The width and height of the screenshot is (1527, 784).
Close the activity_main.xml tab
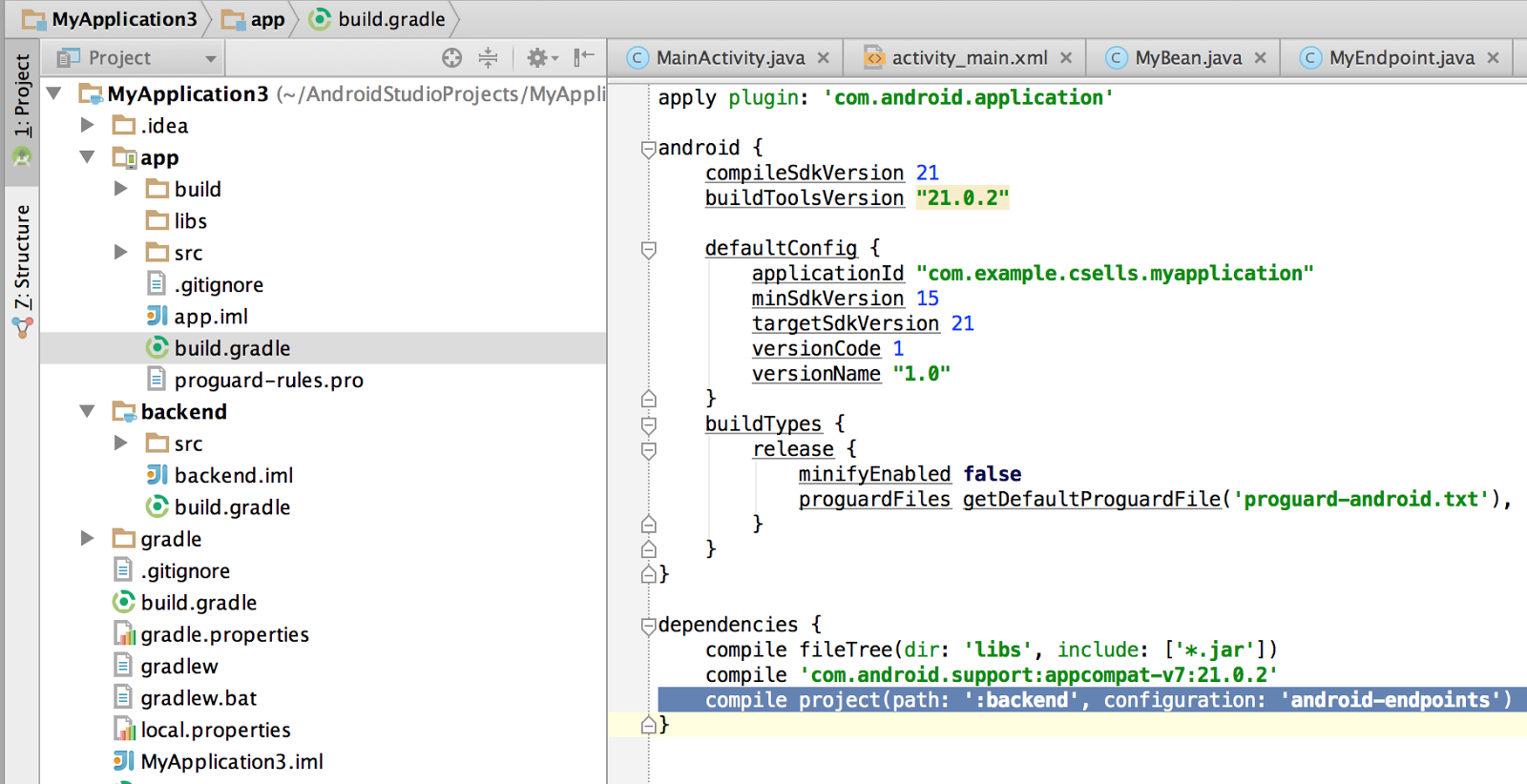tap(1066, 58)
